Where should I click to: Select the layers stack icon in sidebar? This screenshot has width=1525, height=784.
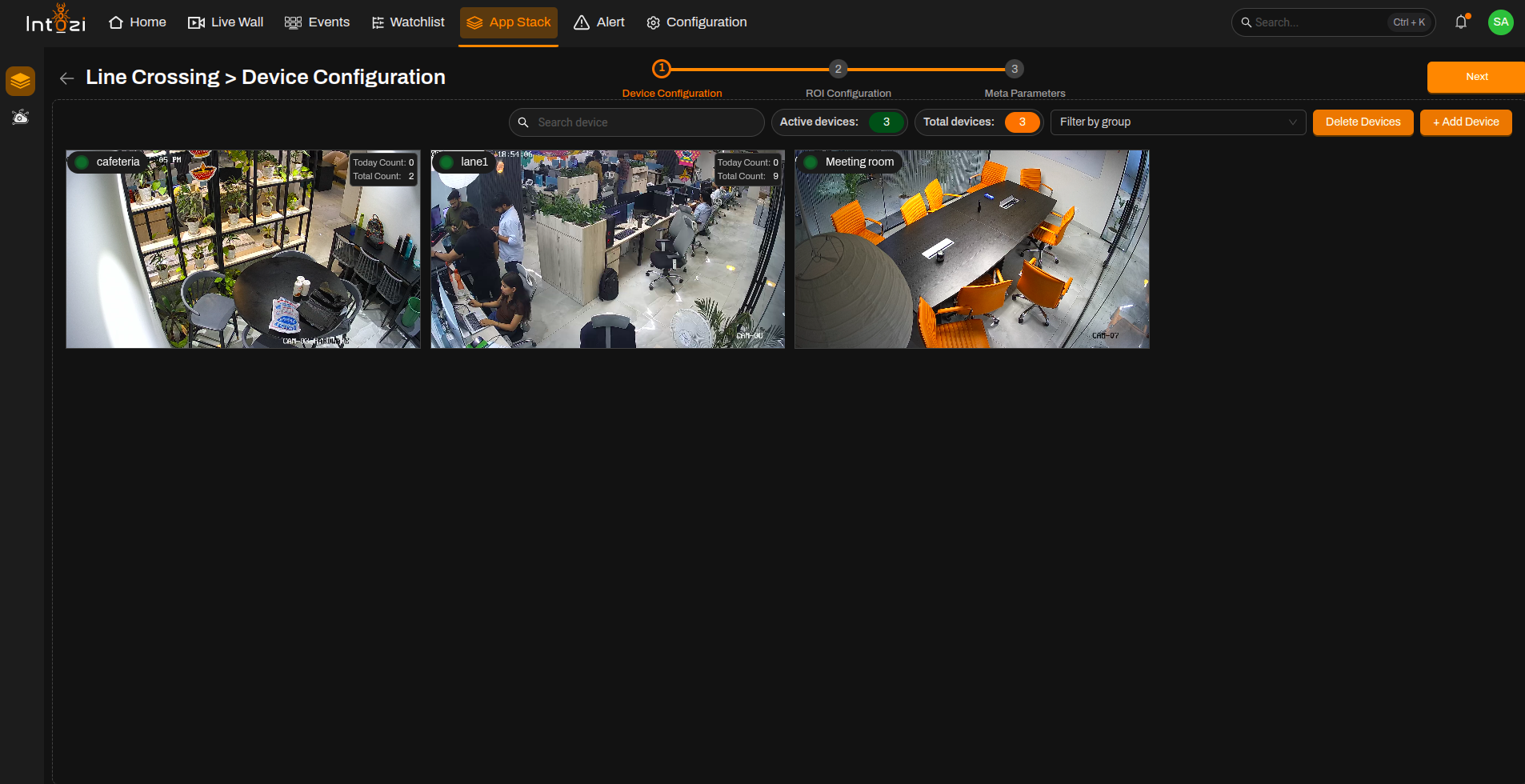pos(21,81)
